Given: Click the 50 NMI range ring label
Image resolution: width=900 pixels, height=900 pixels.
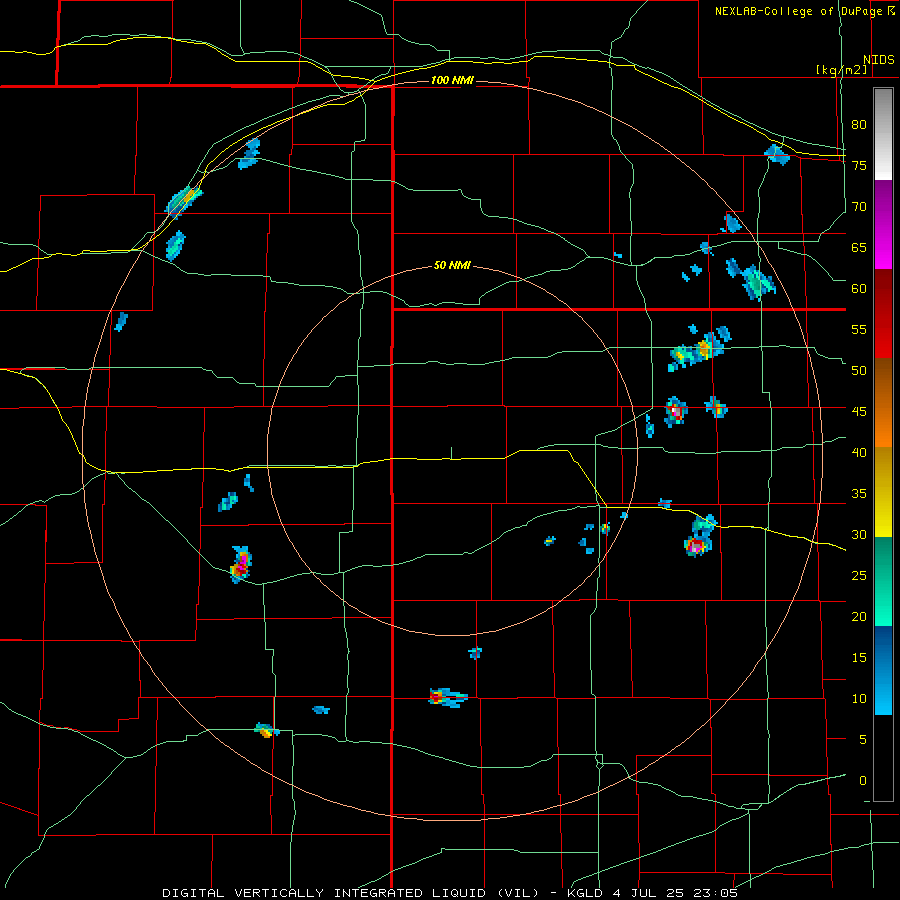Looking at the screenshot, I should 452,265.
